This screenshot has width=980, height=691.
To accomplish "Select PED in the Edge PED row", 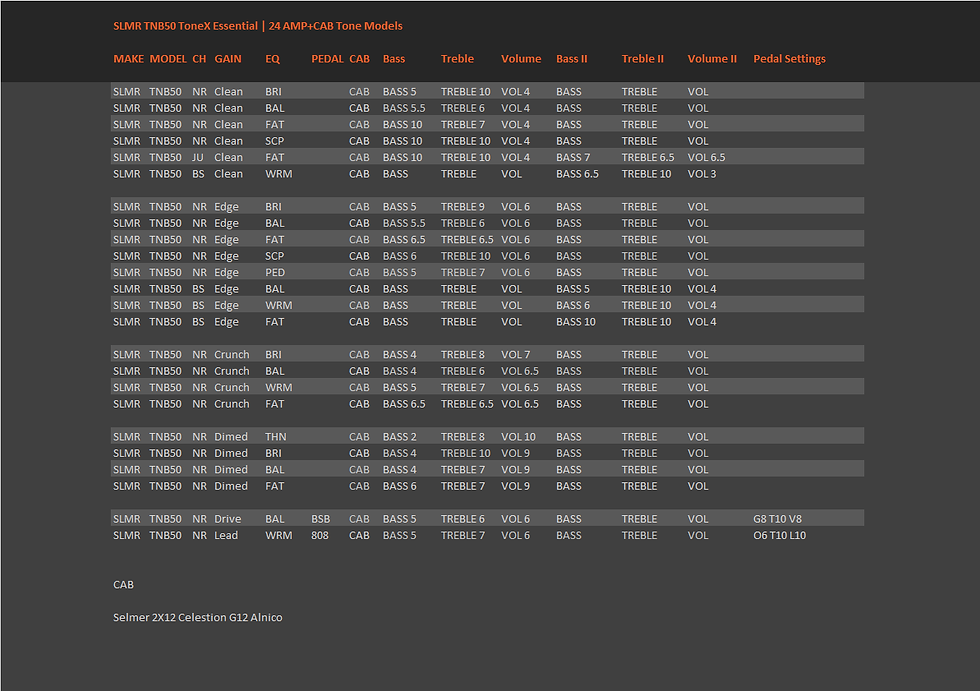I will pos(274,272).
